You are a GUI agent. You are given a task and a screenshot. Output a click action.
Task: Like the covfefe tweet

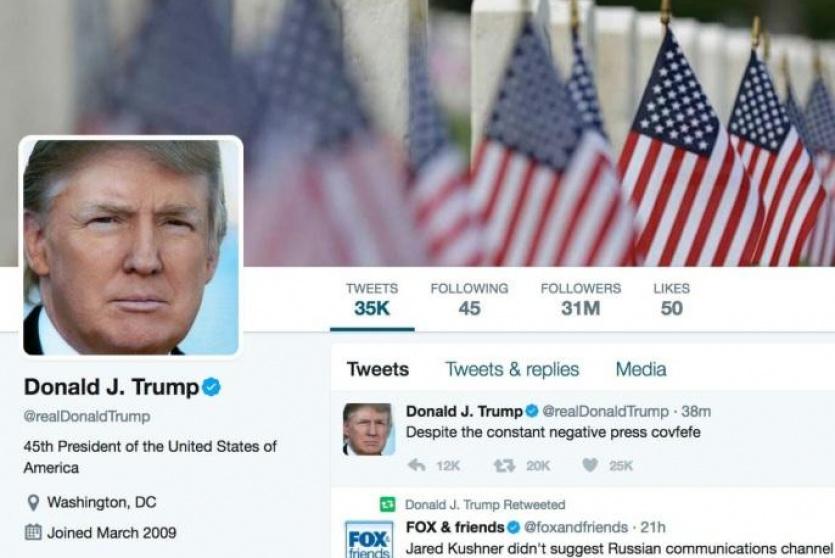point(590,465)
